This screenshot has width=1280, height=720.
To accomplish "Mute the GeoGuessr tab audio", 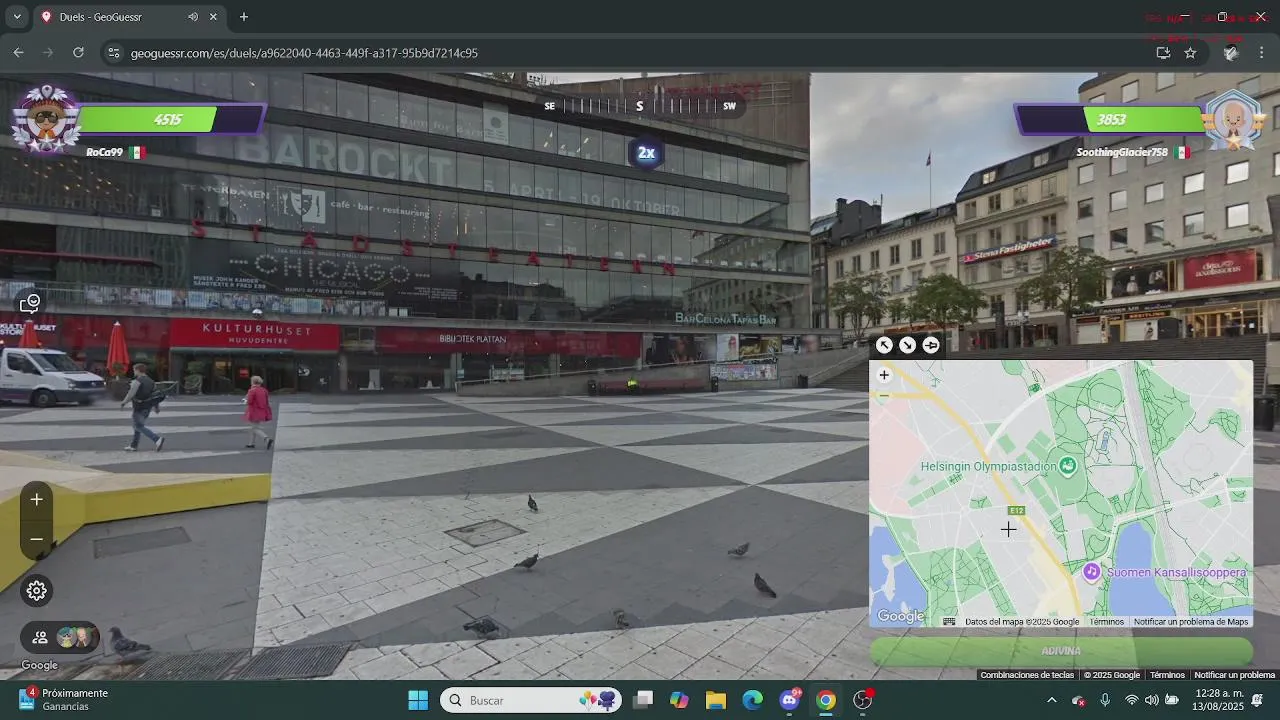I will [x=193, y=17].
